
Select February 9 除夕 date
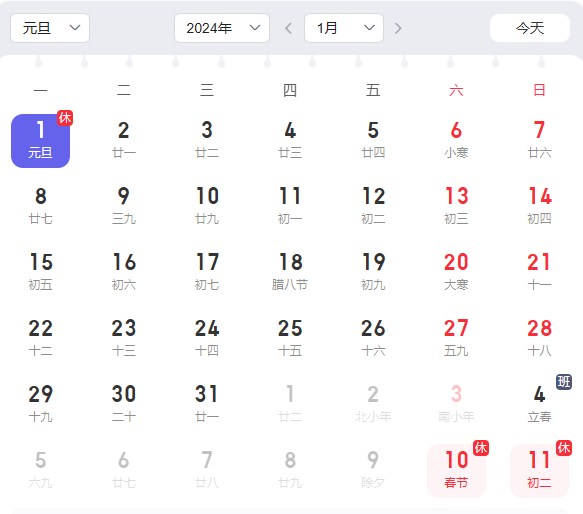[373, 470]
